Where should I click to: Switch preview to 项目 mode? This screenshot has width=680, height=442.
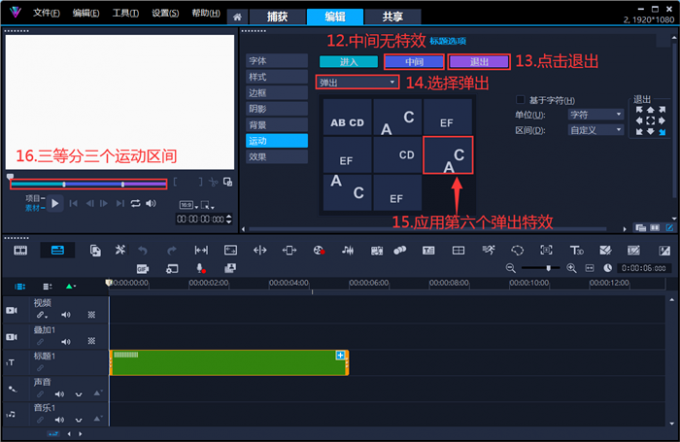tap(34, 198)
